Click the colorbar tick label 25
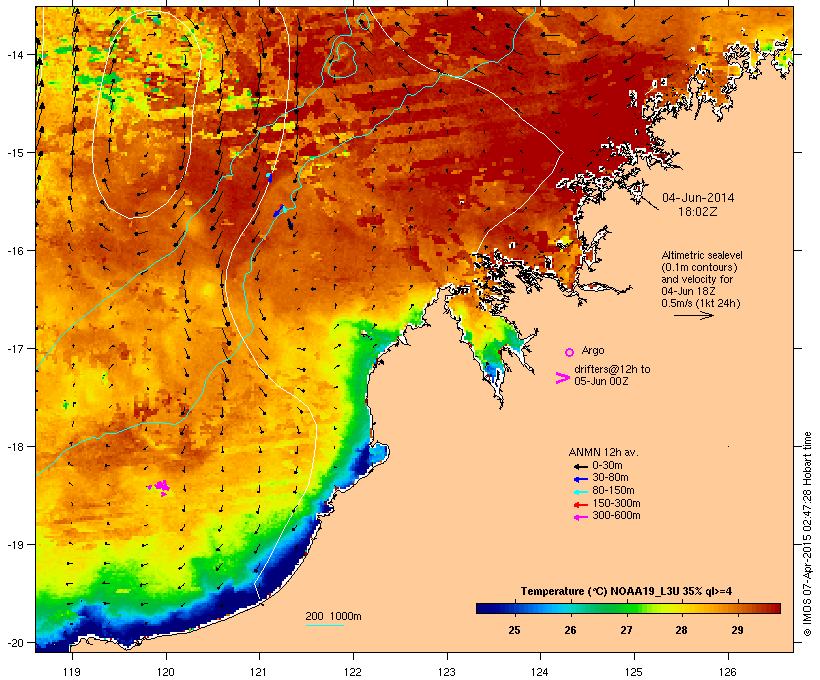This screenshot has height=680, width=820. 515,630
